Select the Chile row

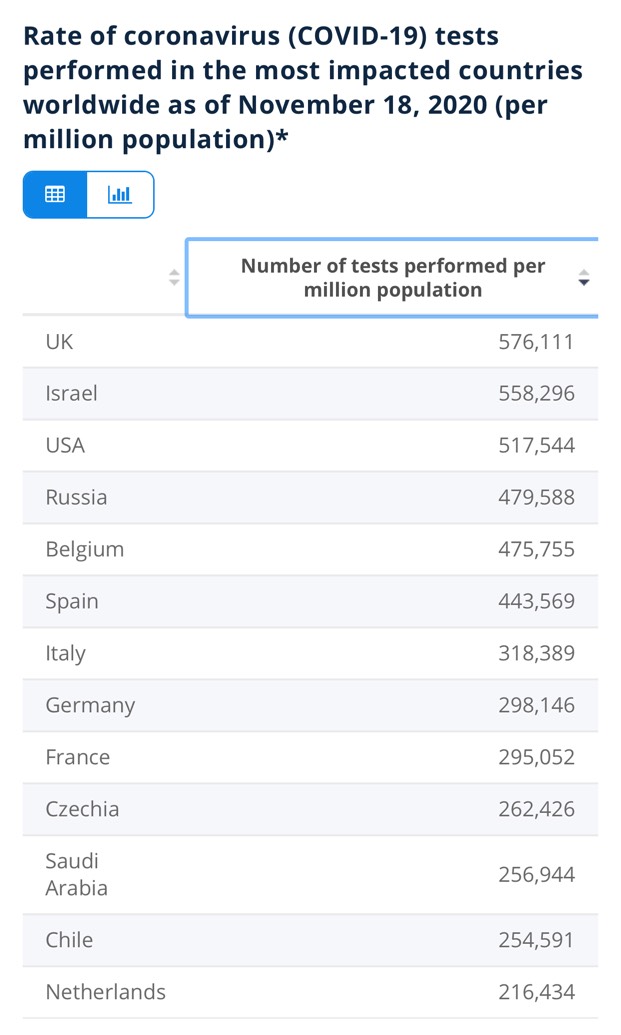(x=310, y=940)
